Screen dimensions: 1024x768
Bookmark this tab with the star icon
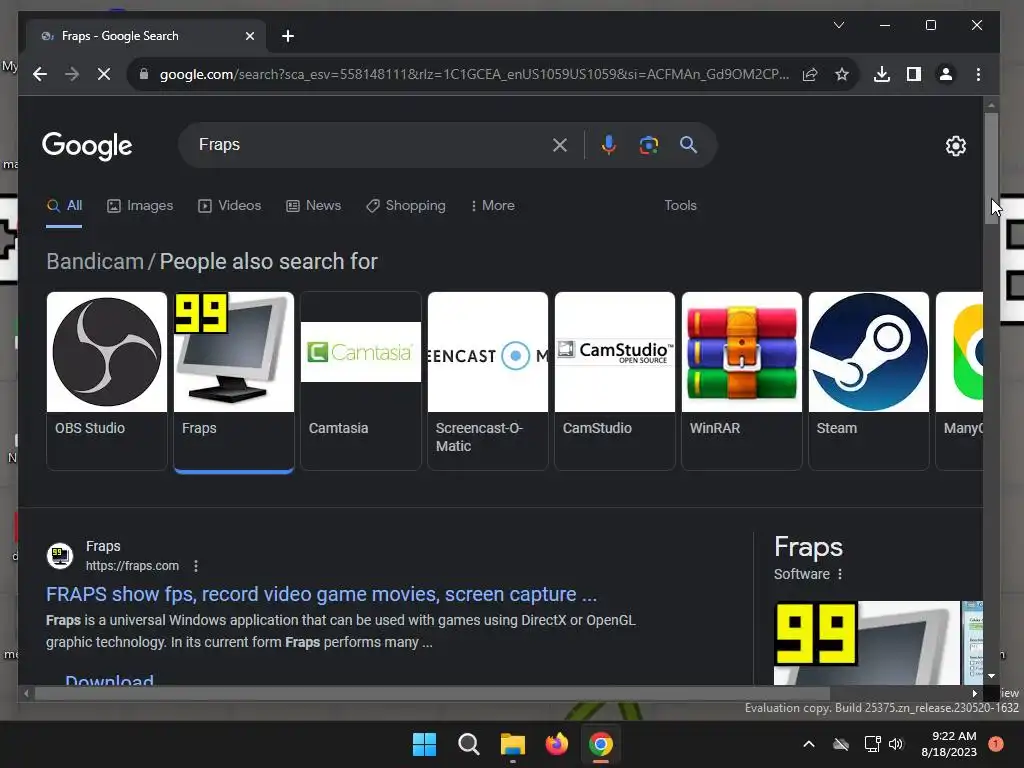click(842, 74)
